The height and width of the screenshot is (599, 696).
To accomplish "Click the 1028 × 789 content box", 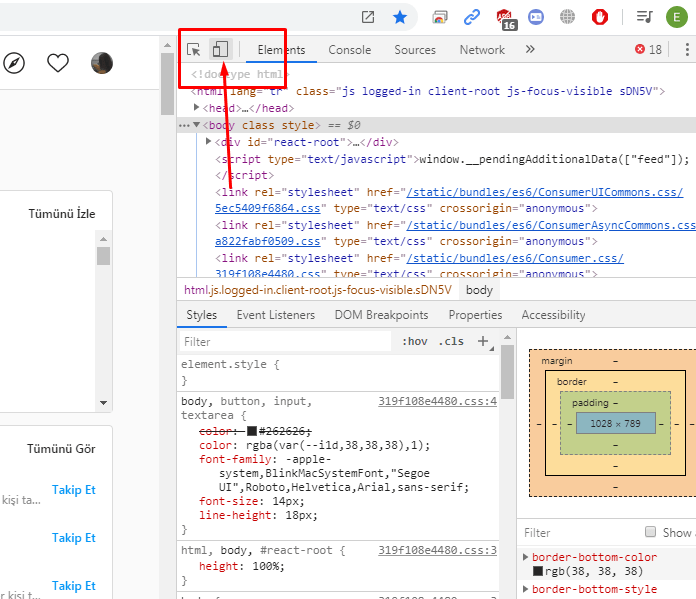I will click(615, 423).
